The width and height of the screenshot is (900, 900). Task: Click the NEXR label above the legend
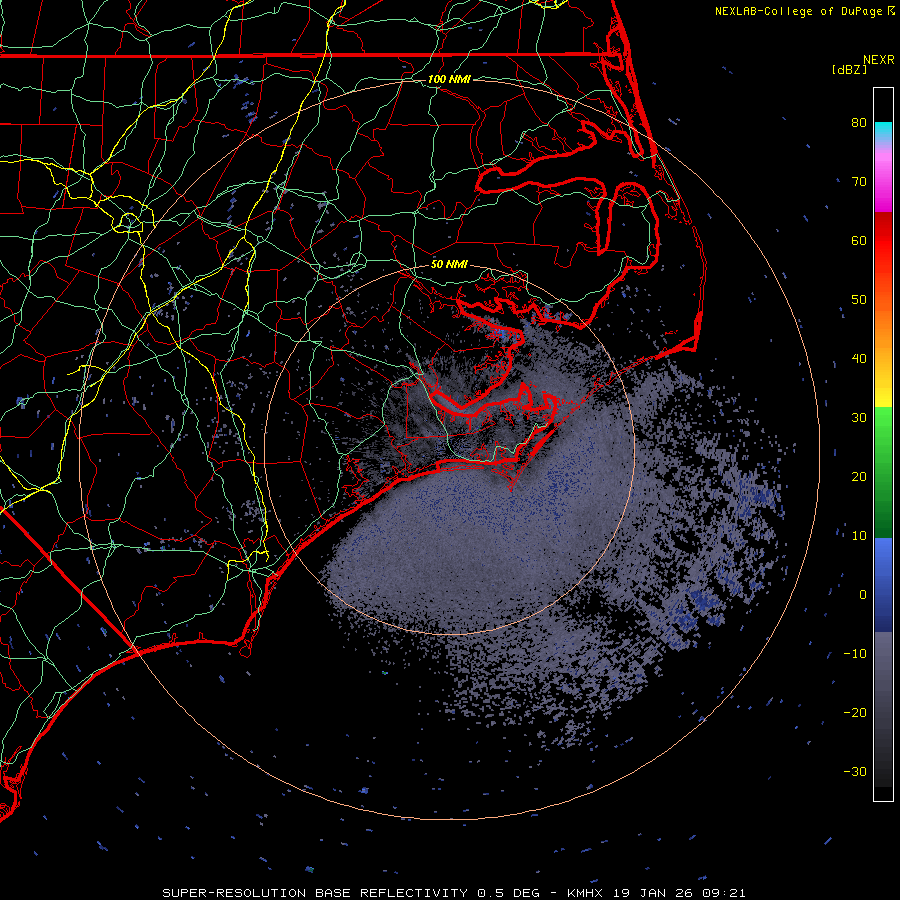(879, 60)
